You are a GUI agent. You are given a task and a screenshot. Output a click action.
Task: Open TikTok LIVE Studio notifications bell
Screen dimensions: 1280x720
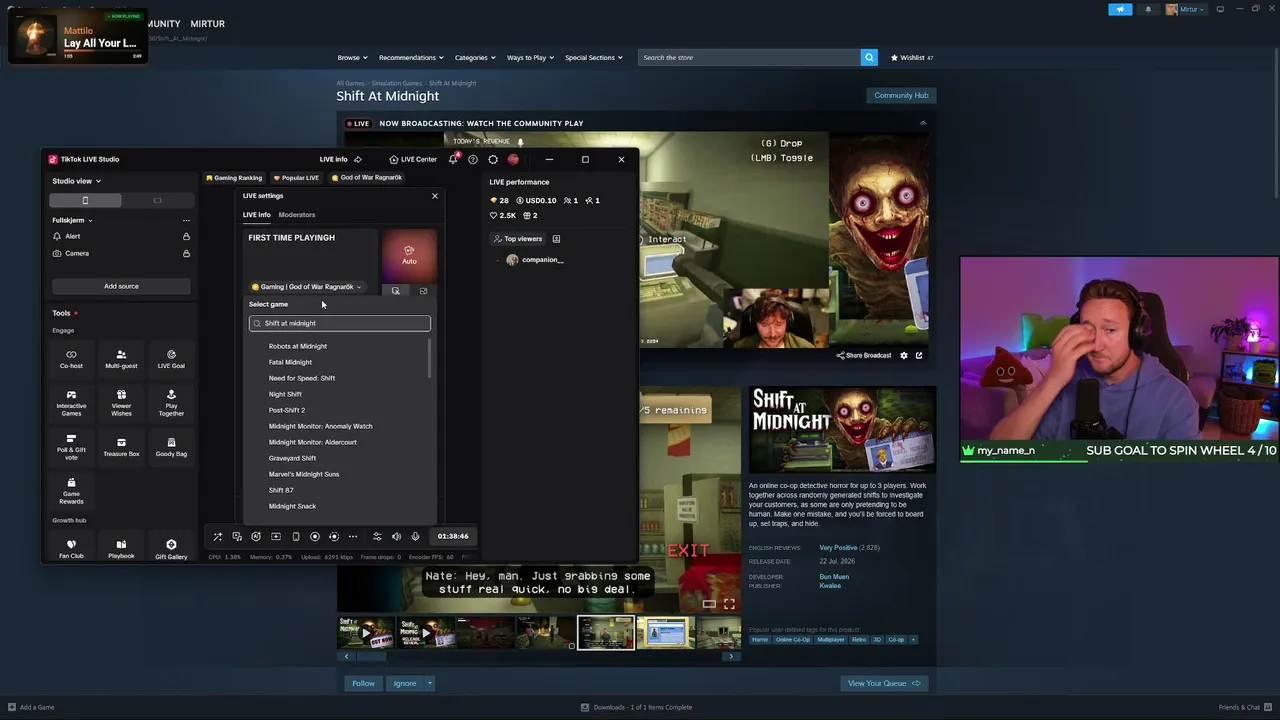[x=453, y=159]
